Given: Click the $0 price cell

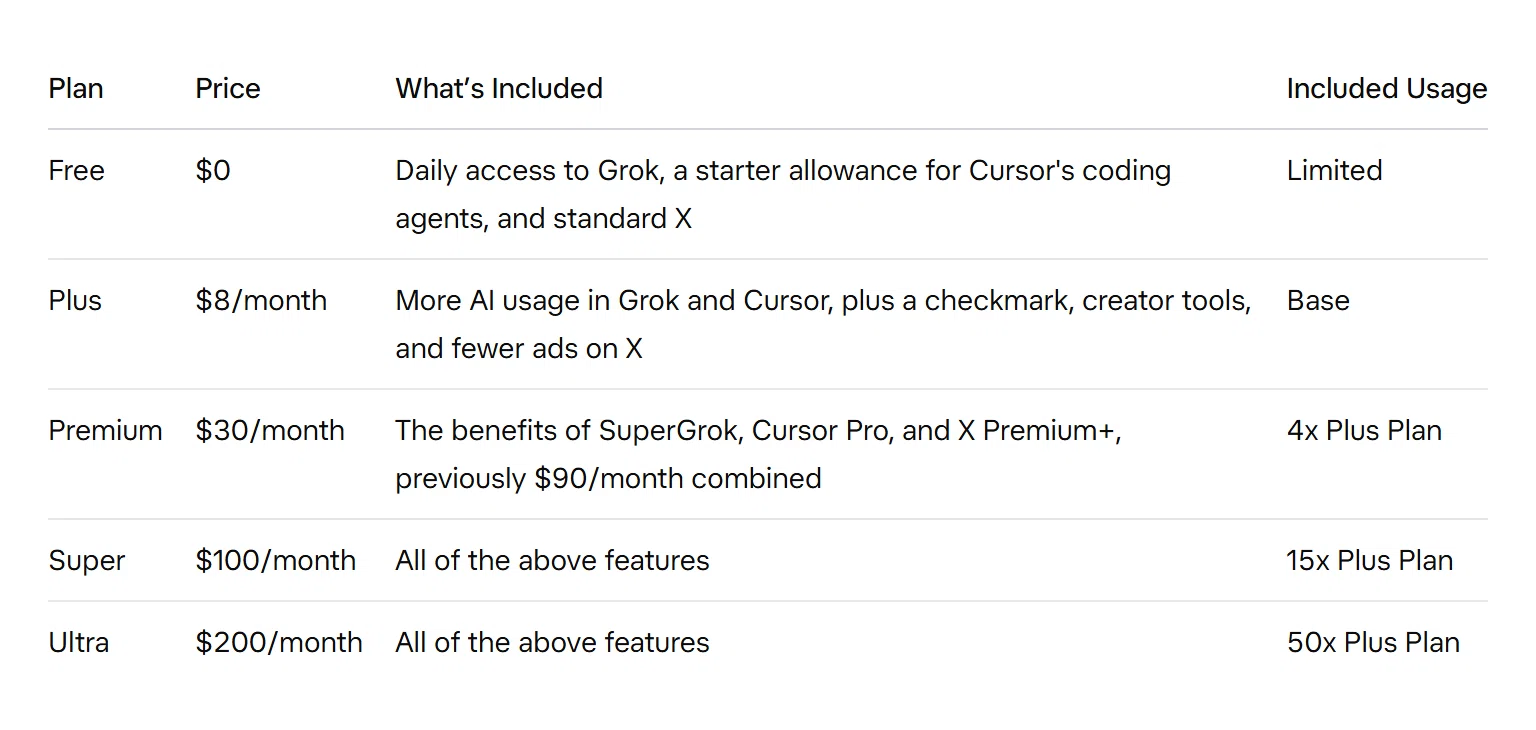Looking at the screenshot, I should click(x=213, y=170).
